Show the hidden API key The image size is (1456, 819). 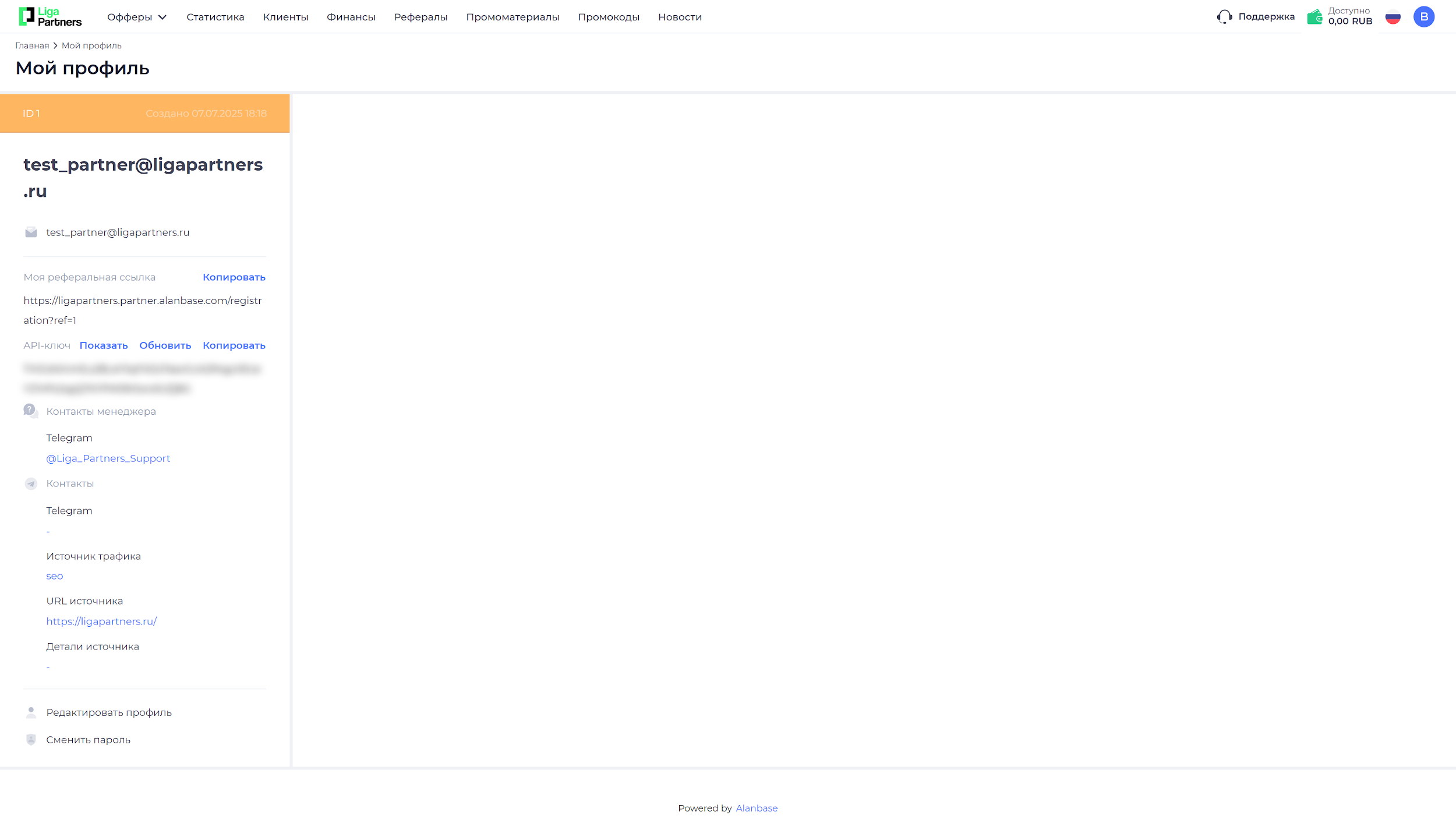pyautogui.click(x=104, y=345)
